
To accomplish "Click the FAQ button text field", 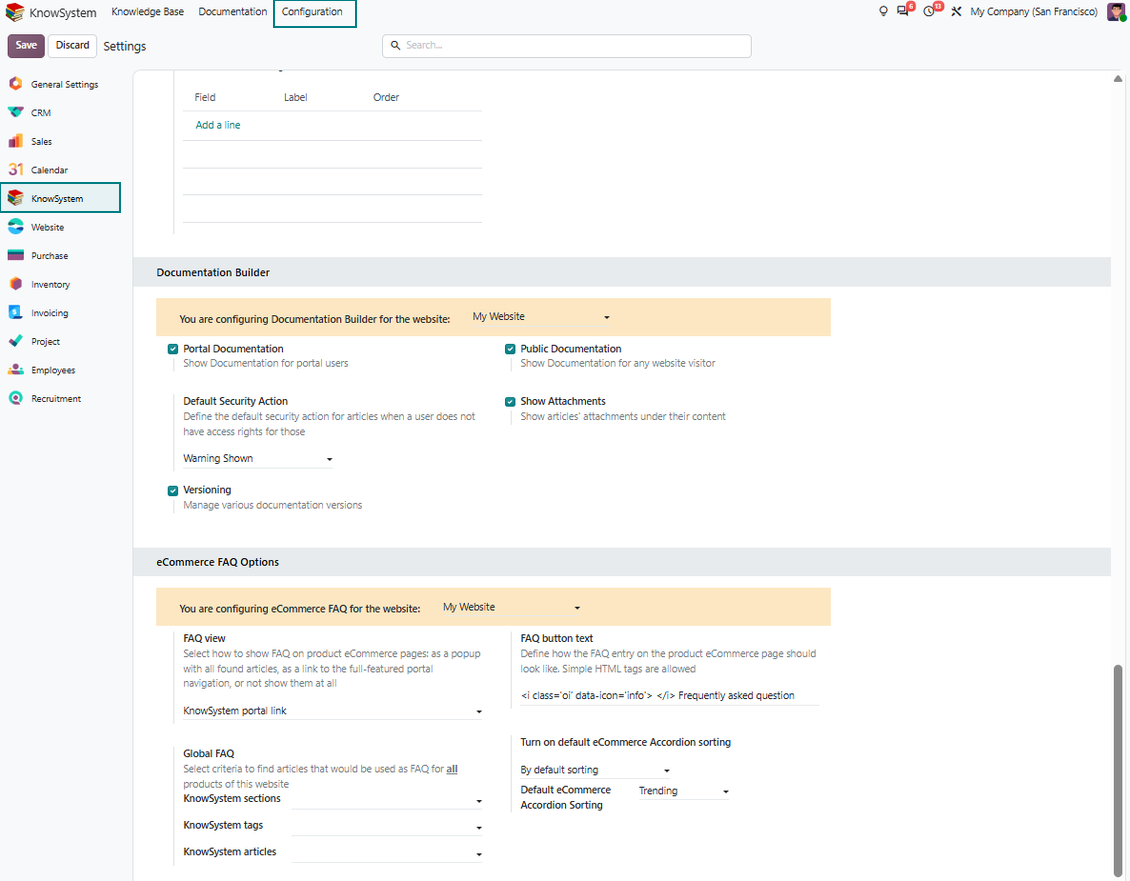I will click(669, 696).
